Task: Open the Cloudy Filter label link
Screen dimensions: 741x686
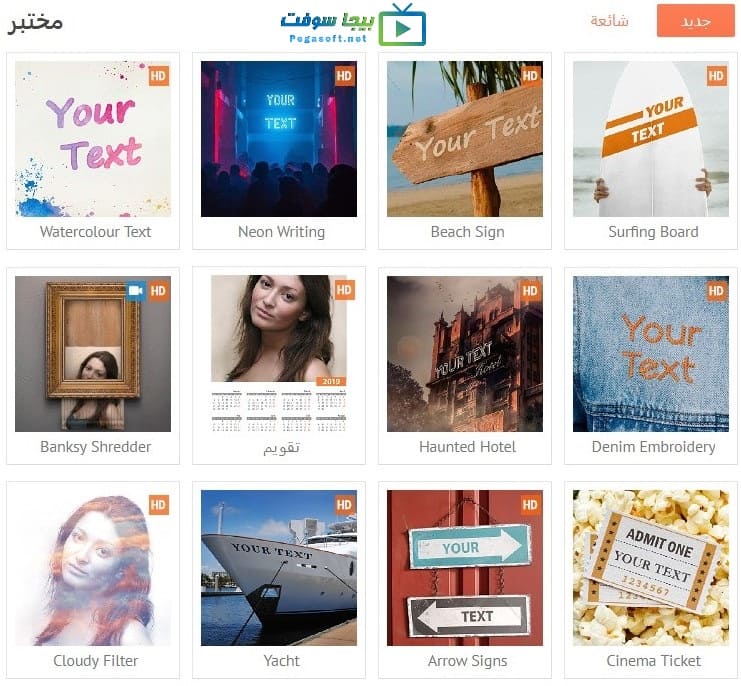Action: 95,660
